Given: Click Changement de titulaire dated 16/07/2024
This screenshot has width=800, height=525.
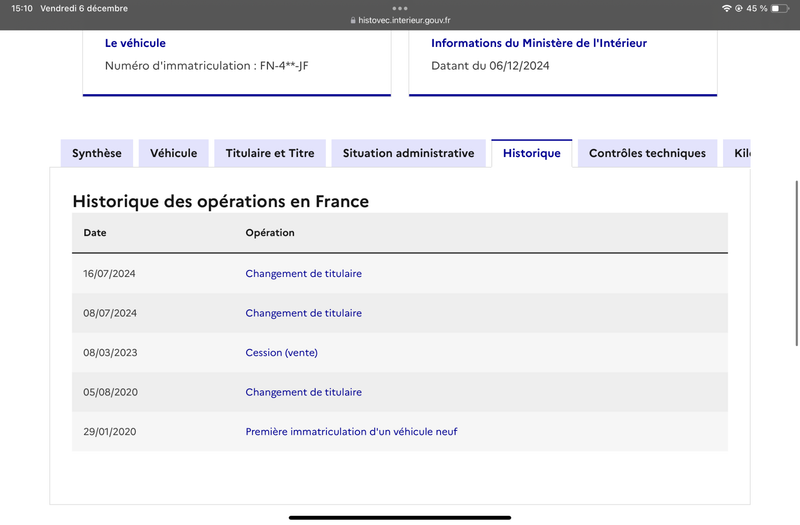Looking at the screenshot, I should click(304, 273).
